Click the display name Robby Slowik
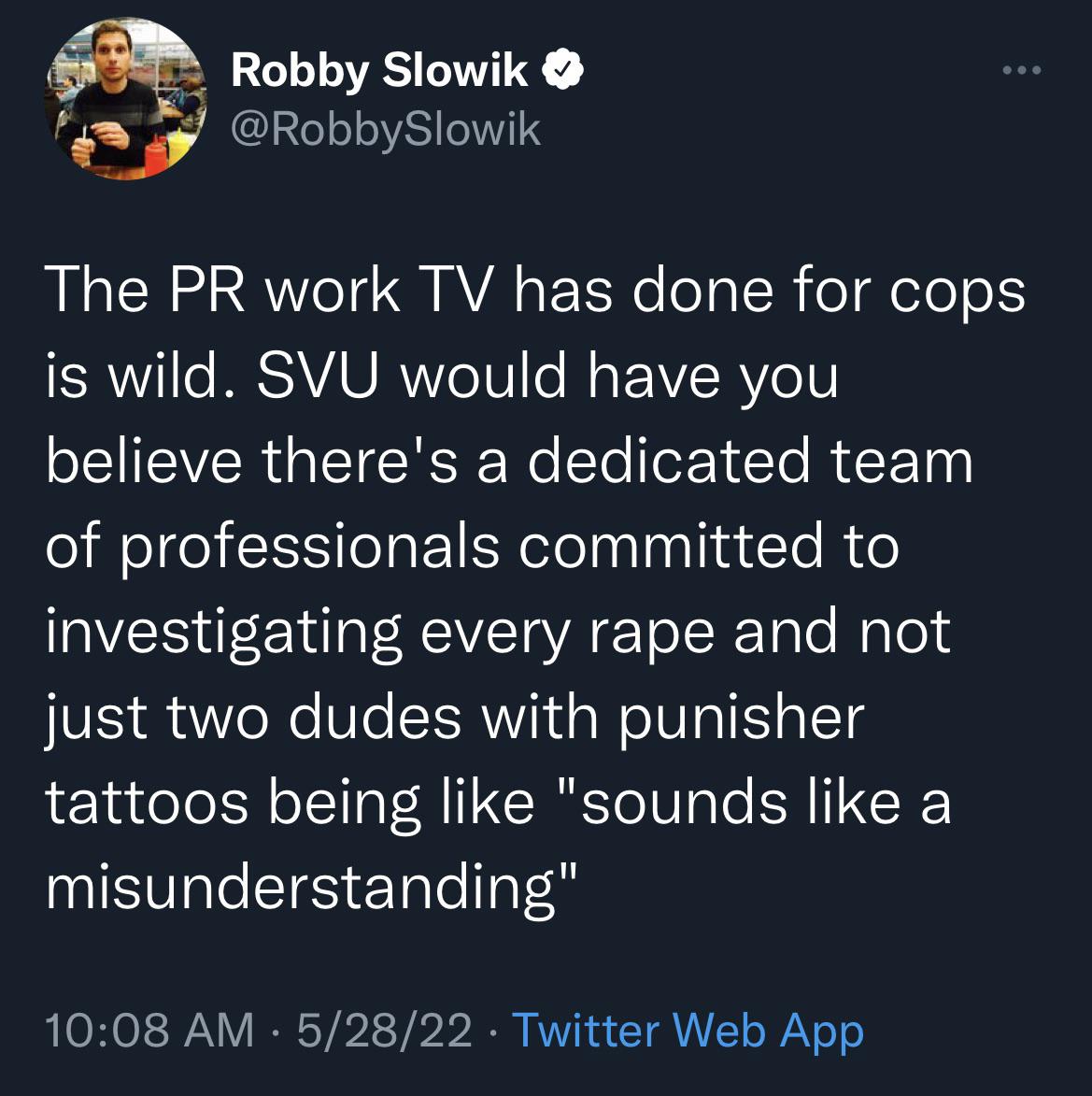This screenshot has width=1092, height=1096. [x=379, y=71]
